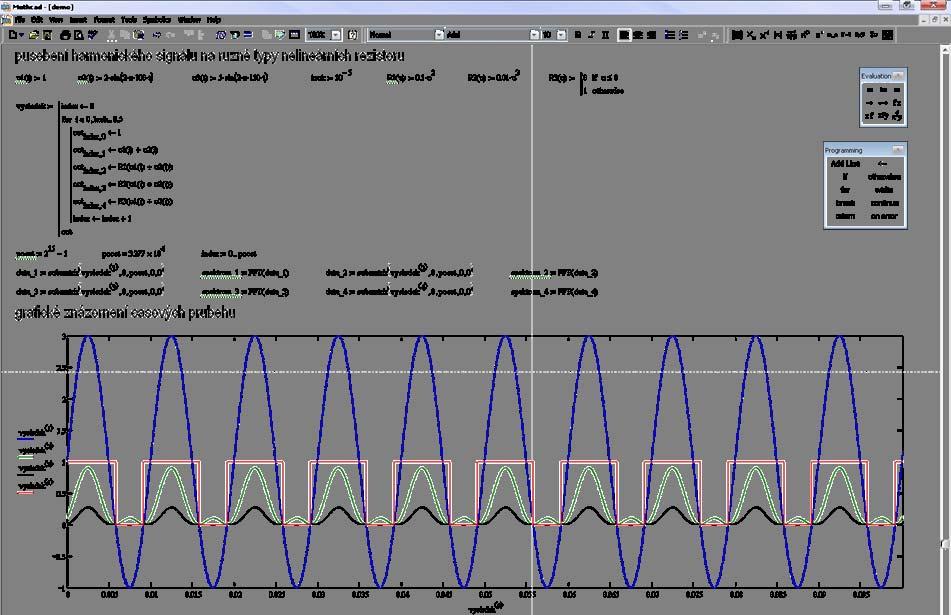The height and width of the screenshot is (615, 951).
Task: Click the while button in Programming palette
Action: coord(884,190)
